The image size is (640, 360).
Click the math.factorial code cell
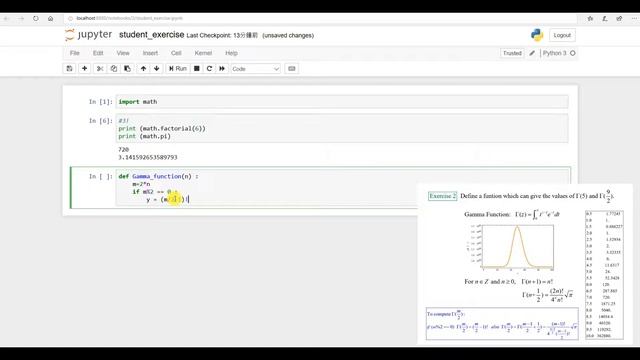(342, 129)
